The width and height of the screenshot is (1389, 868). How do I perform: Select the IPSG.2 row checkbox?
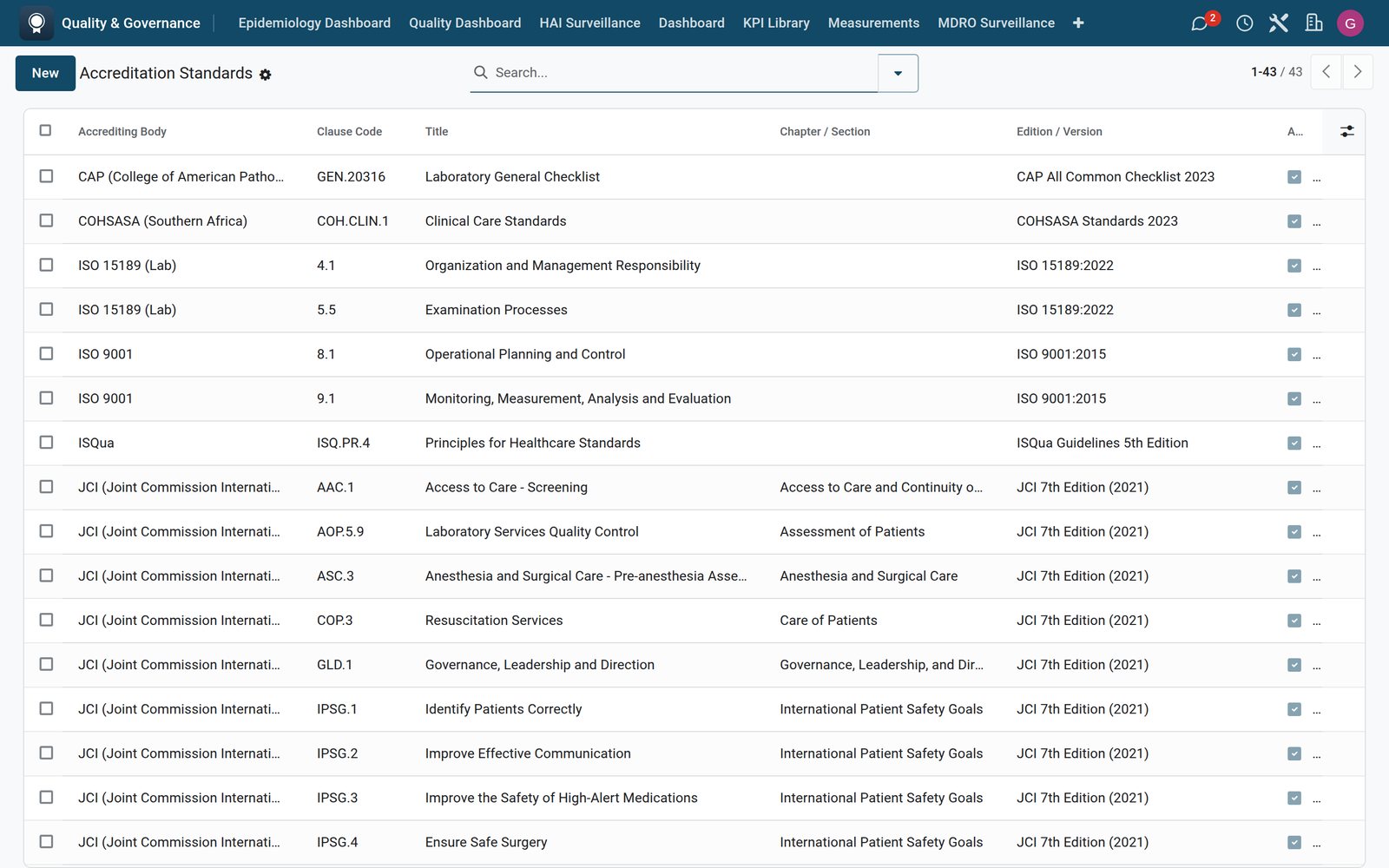(46, 753)
